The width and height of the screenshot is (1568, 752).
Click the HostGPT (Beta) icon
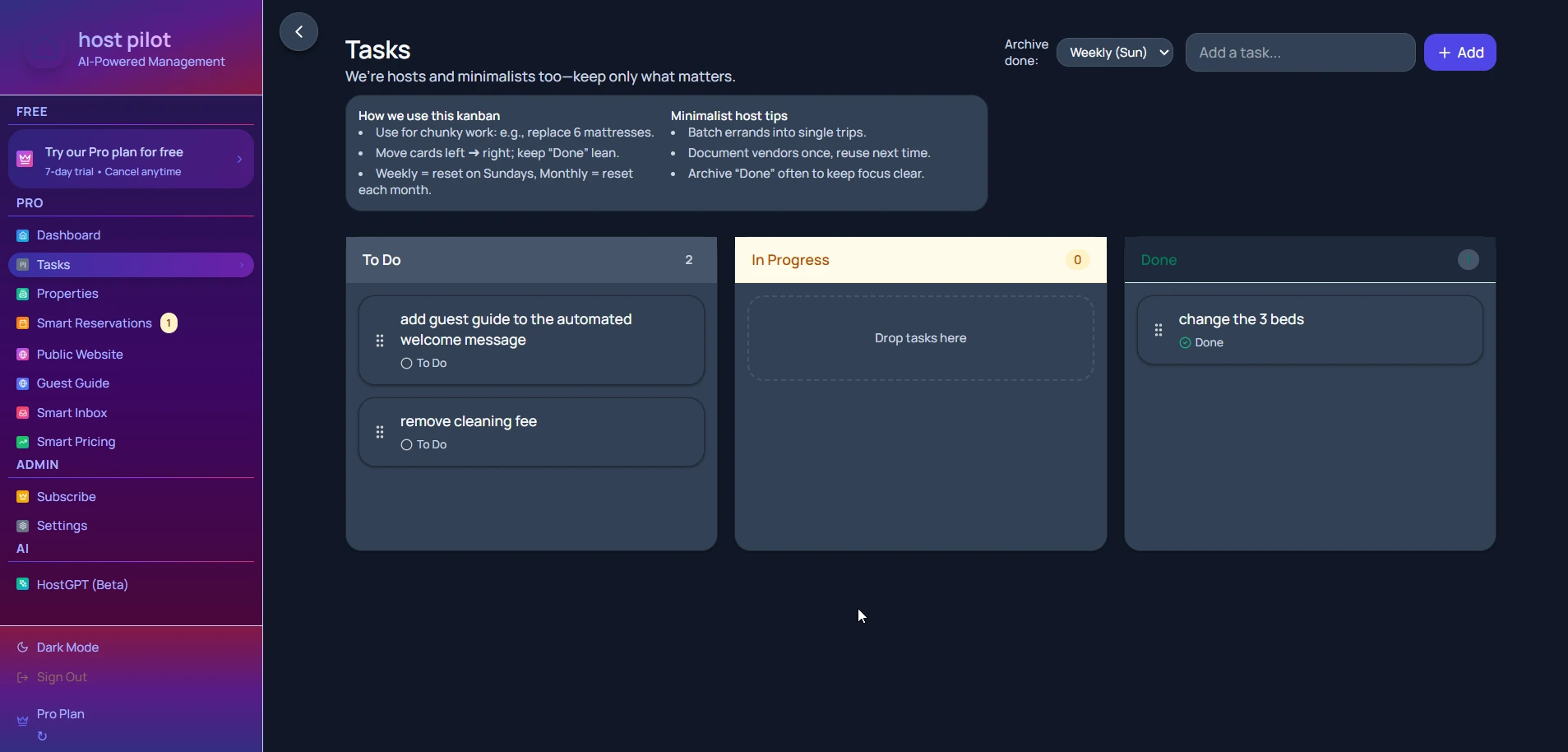coord(23,584)
